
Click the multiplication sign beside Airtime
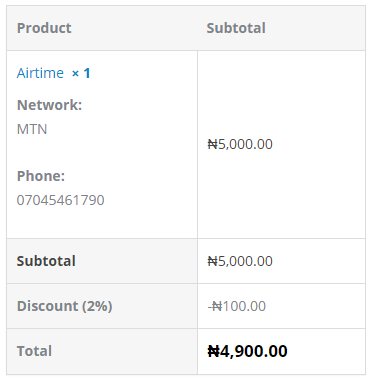point(76,73)
